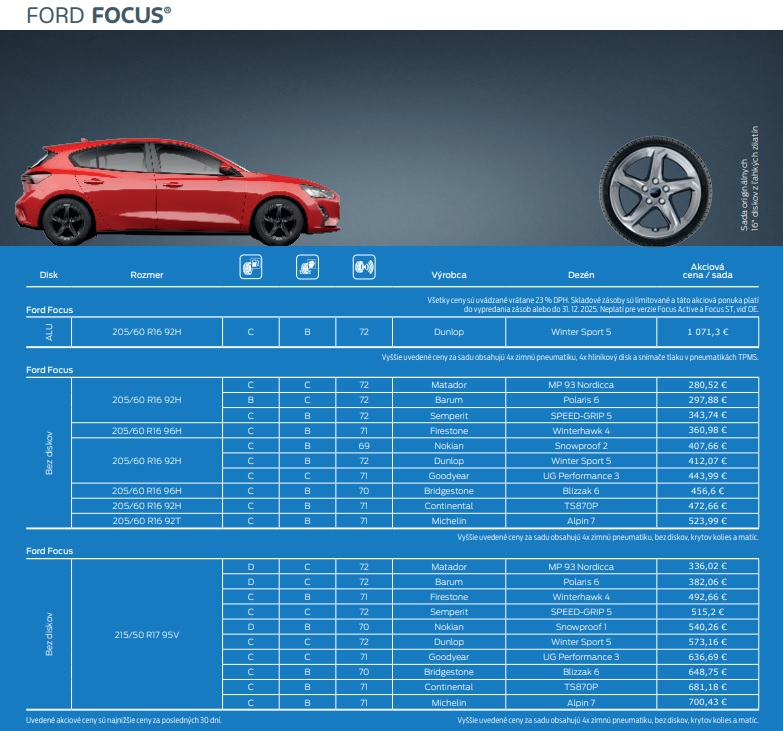783x731 pixels.
Task: Click the Snowproof 2 tread name
Action: click(x=581, y=445)
